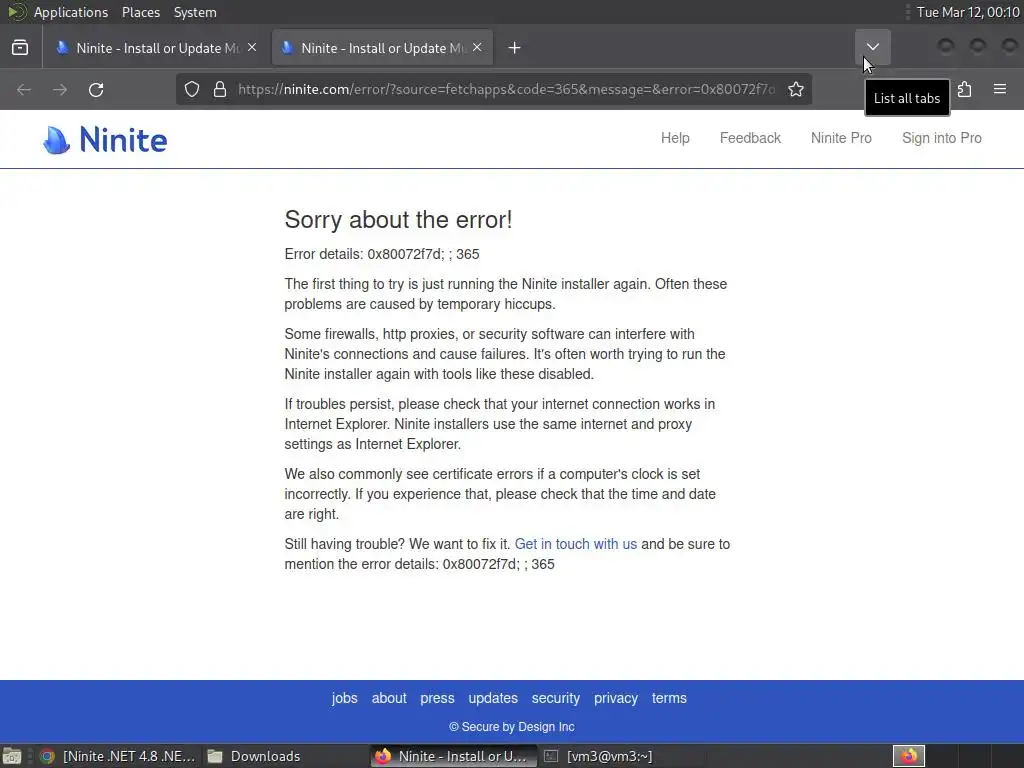Follow the 'Get in touch with us' link
This screenshot has width=1024, height=768.
point(576,544)
